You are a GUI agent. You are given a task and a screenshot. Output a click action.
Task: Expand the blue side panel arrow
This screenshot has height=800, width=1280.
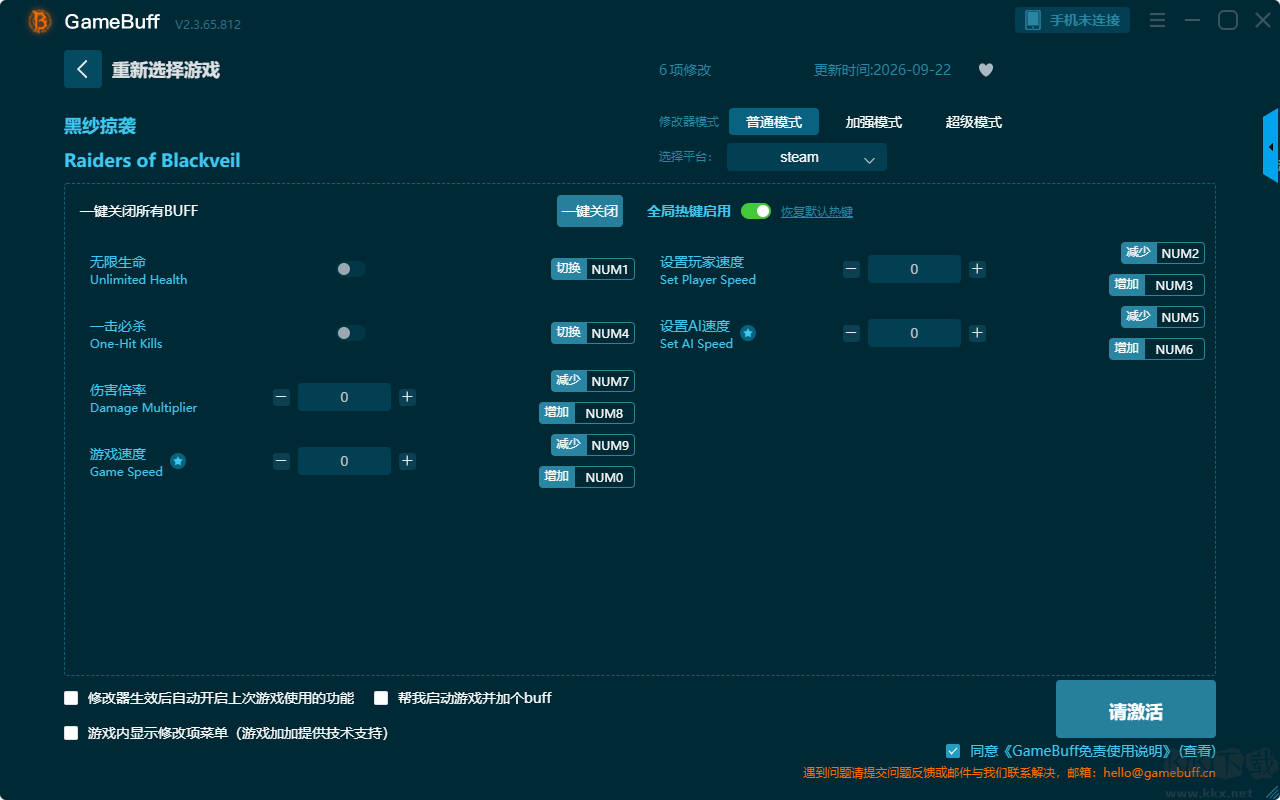1271,146
